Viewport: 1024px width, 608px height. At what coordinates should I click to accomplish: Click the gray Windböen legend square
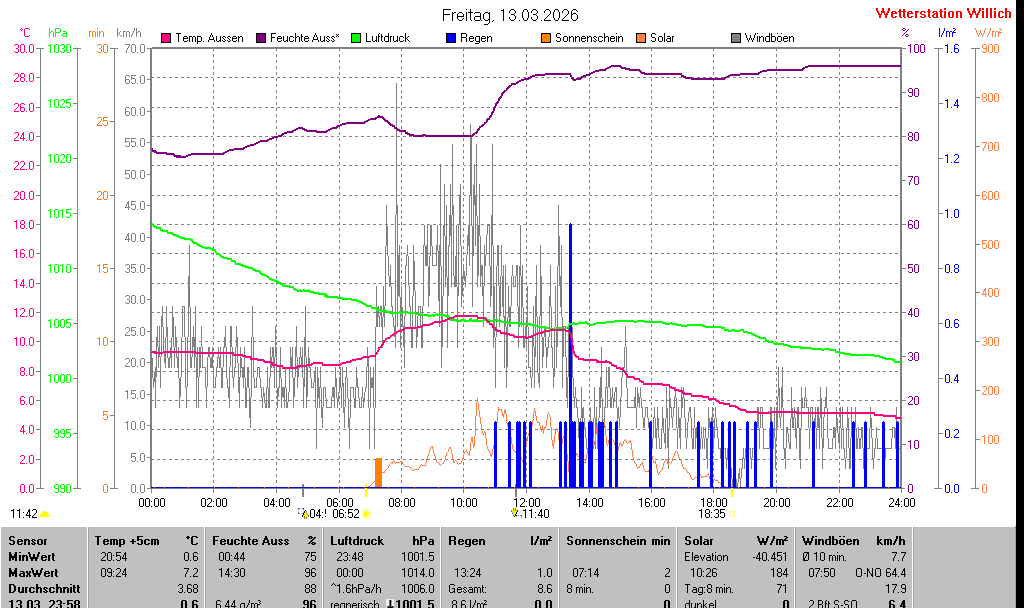(736, 38)
